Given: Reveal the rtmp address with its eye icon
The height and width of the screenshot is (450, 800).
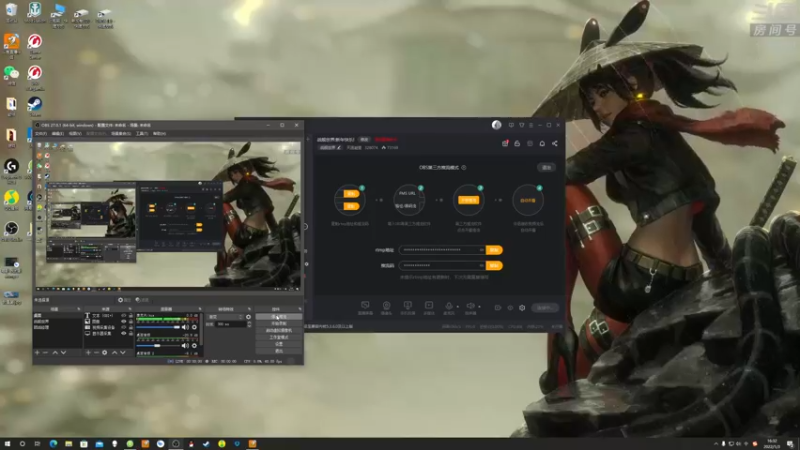Looking at the screenshot, I should click(481, 250).
